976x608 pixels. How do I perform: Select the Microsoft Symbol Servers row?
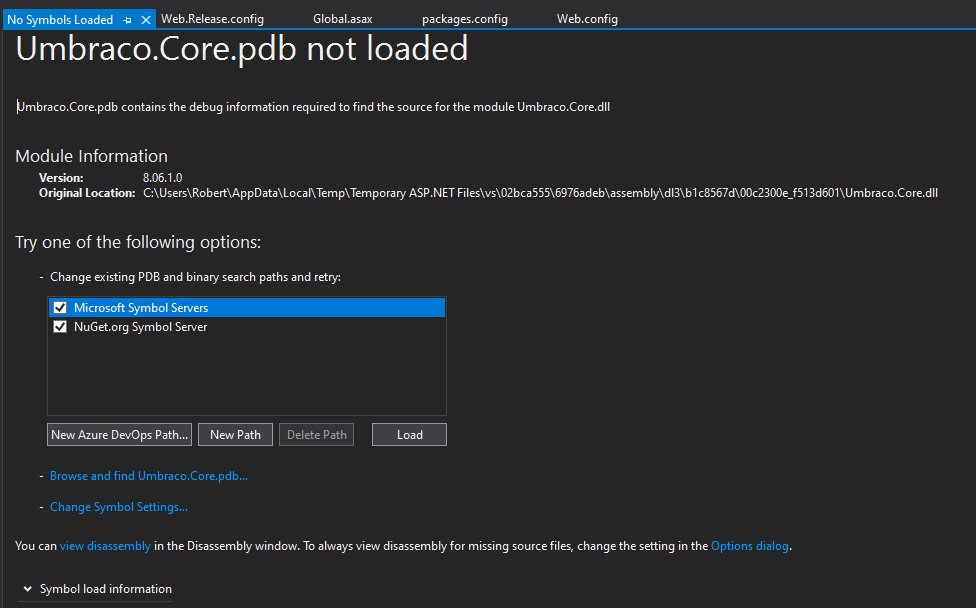pyautogui.click(x=246, y=307)
